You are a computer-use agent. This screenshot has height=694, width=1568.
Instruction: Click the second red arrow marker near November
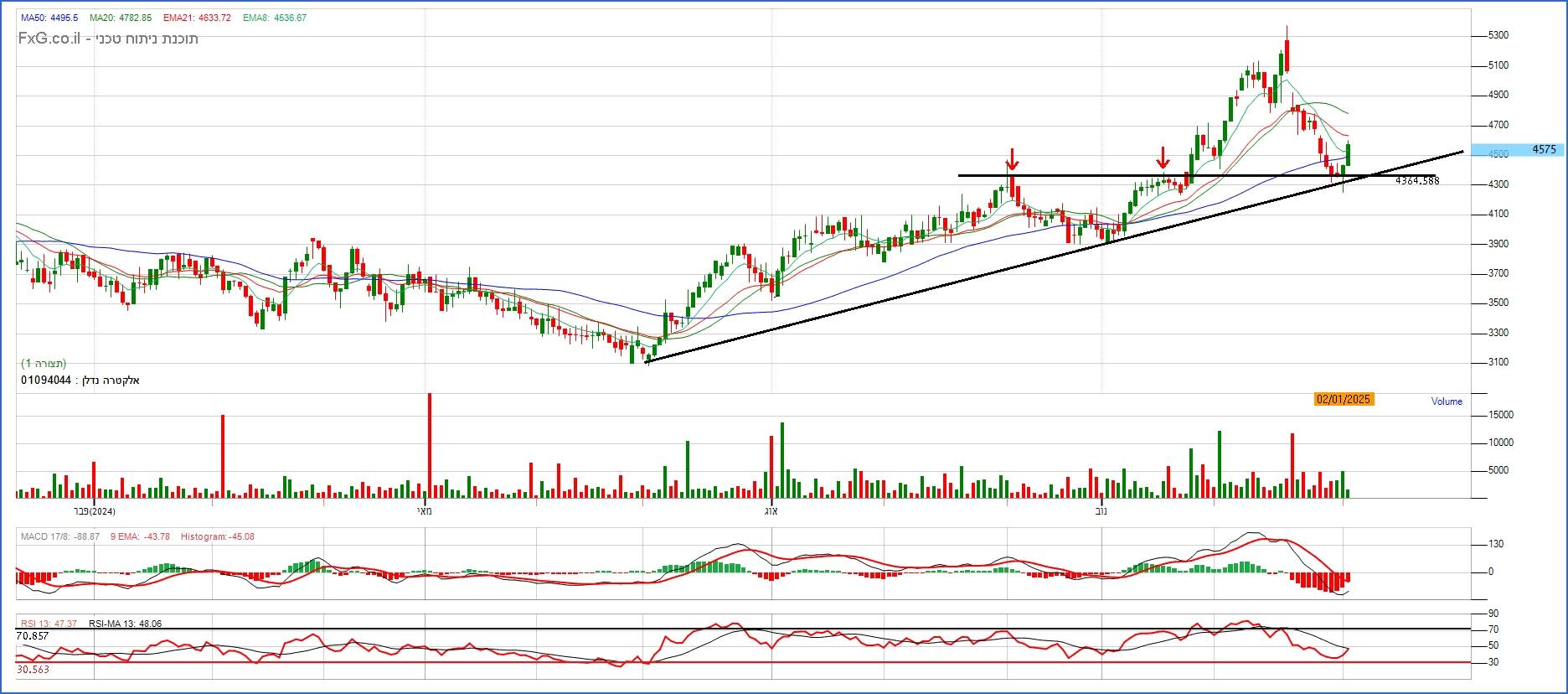tap(1163, 158)
